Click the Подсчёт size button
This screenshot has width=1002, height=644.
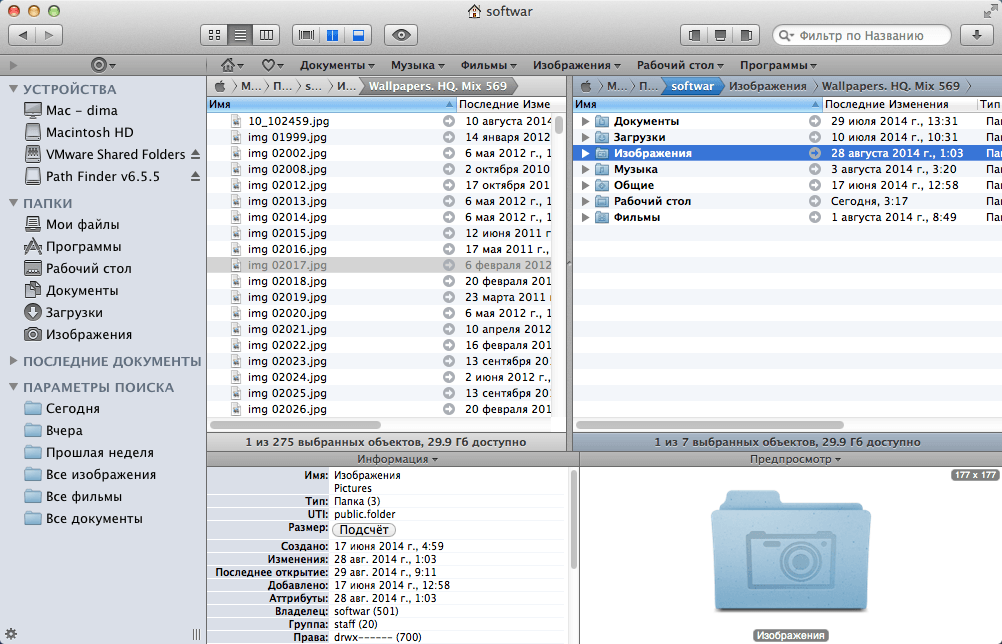click(364, 530)
